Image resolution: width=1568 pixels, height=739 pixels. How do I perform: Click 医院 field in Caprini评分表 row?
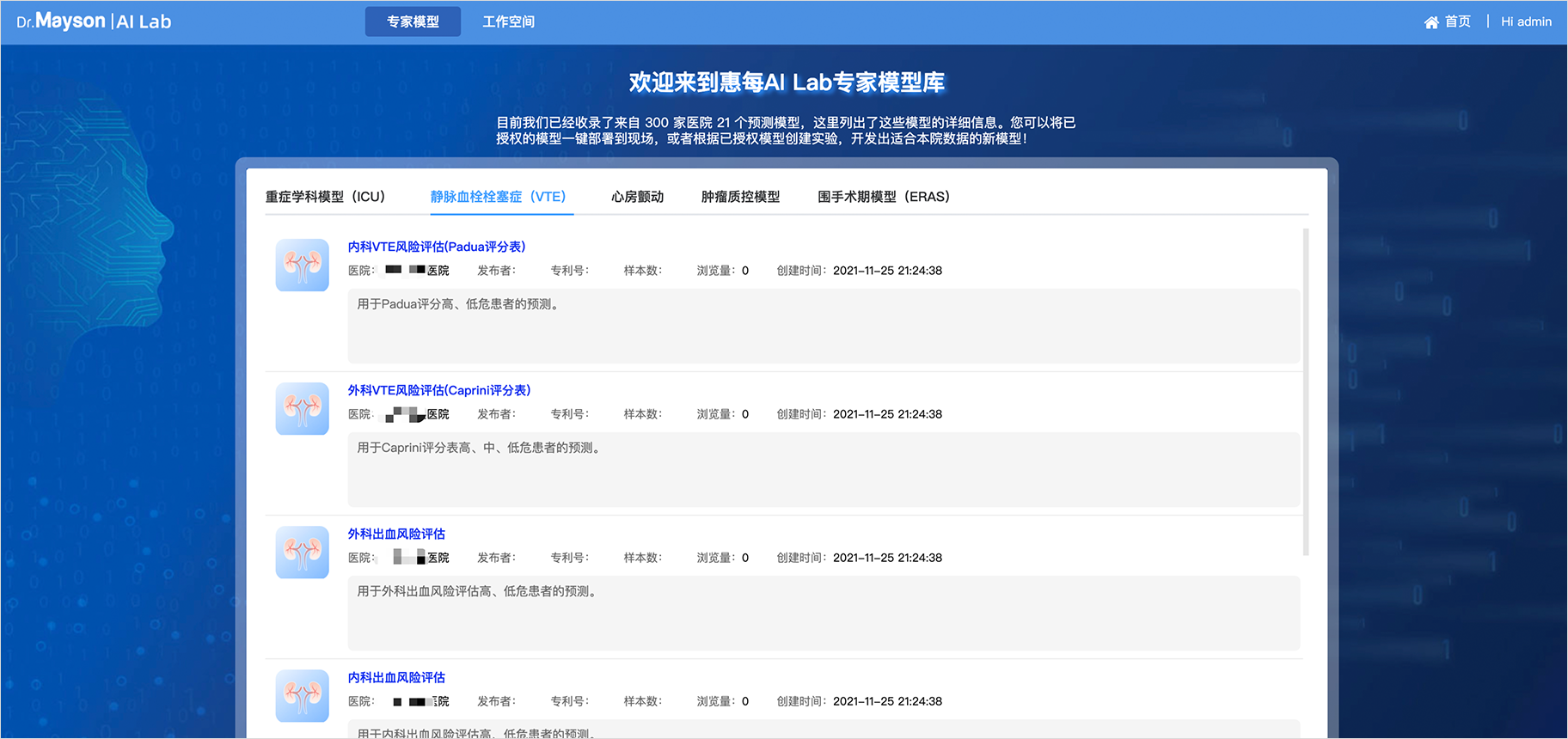click(398, 414)
